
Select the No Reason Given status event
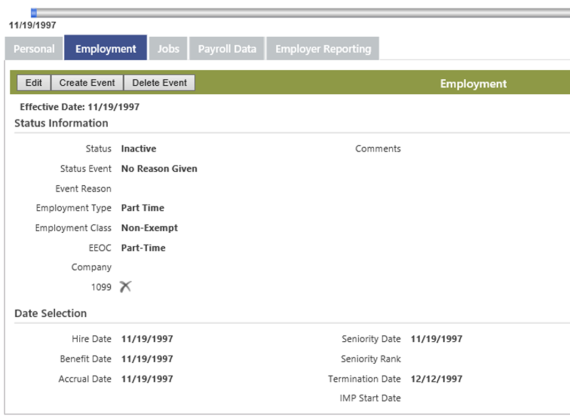click(x=159, y=169)
